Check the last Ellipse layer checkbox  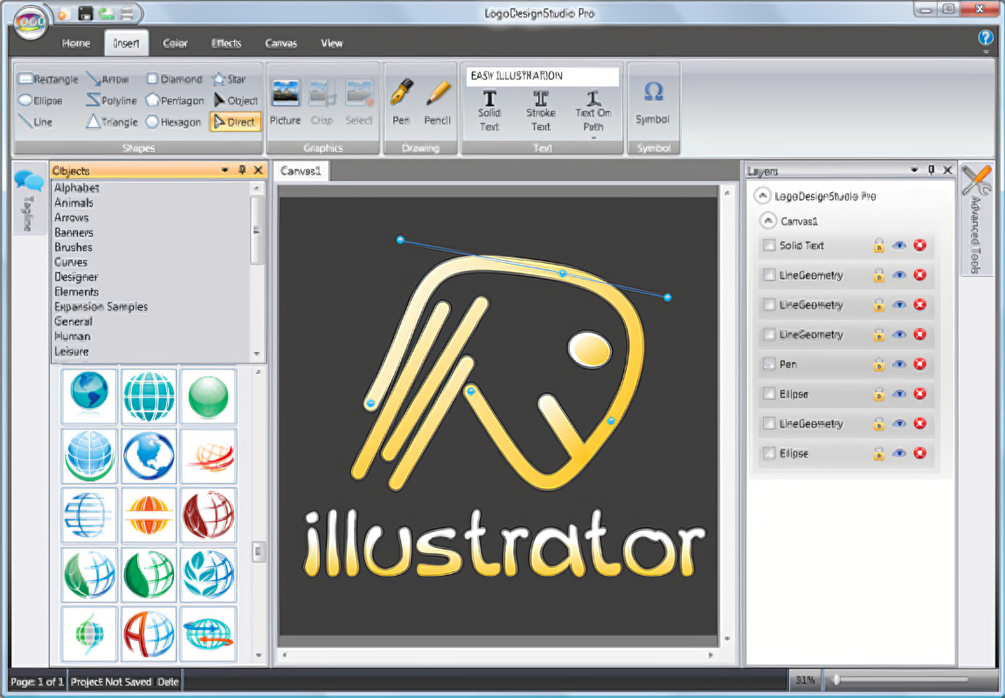[x=769, y=453]
